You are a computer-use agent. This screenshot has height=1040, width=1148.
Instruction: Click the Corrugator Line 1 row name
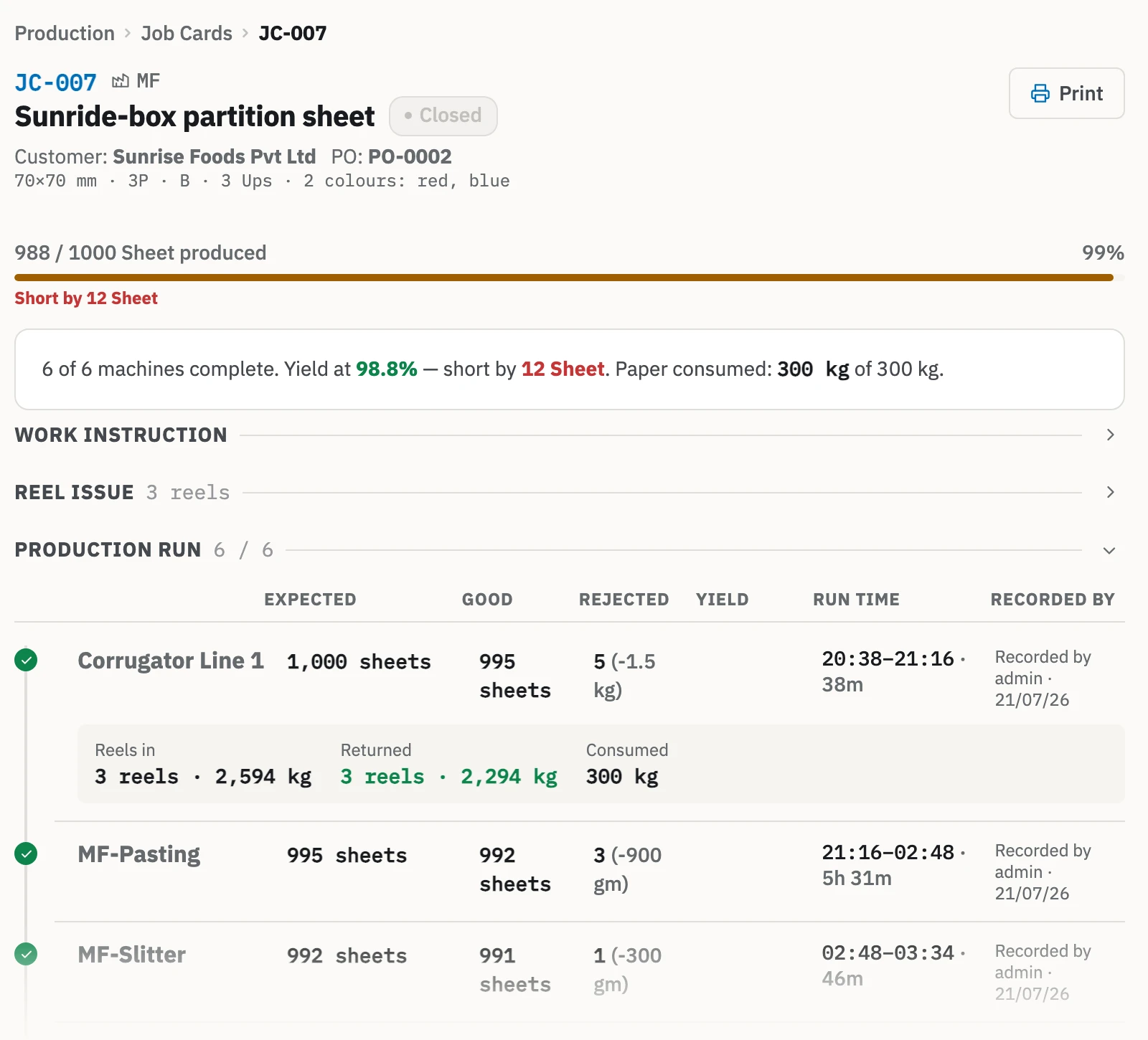coord(171,661)
